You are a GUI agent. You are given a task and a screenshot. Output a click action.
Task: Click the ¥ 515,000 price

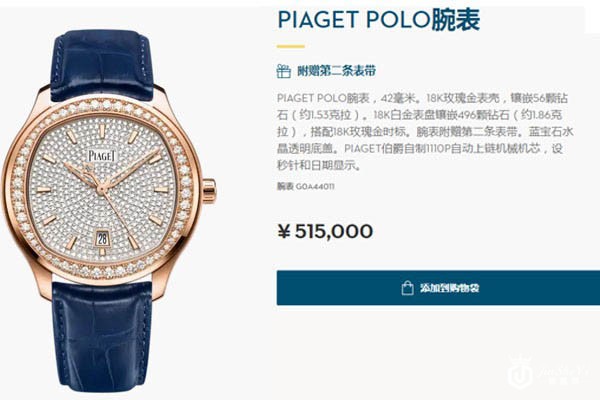coord(325,231)
